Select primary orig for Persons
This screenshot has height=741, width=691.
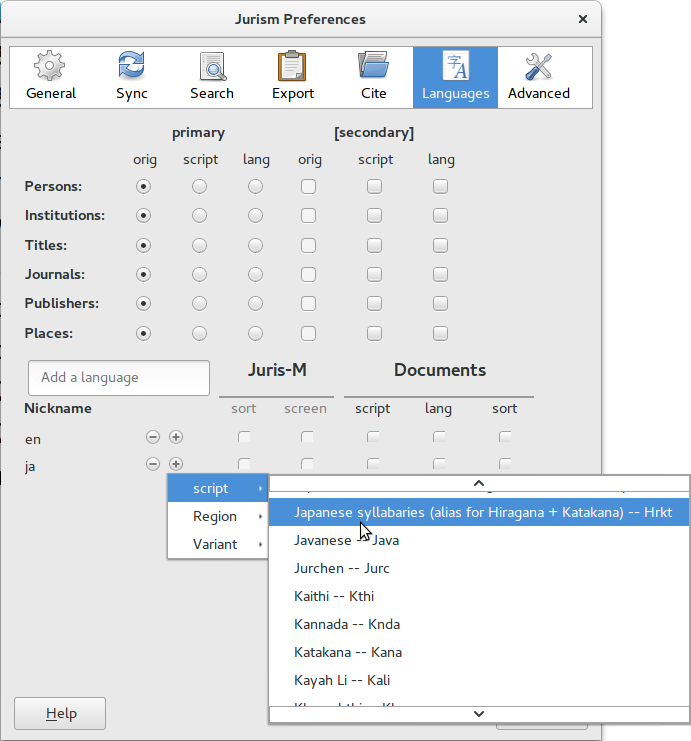point(143,187)
